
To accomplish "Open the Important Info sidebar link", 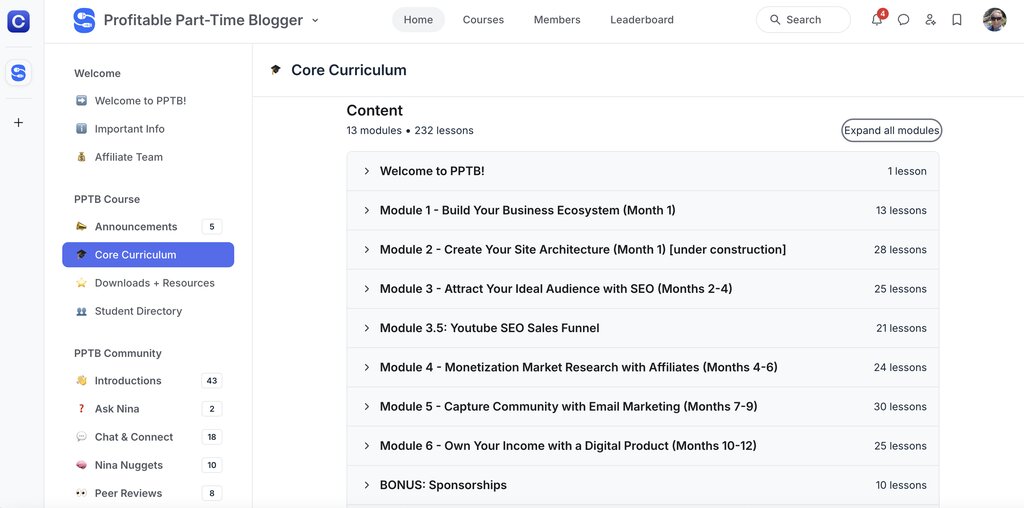I will [x=148, y=129].
